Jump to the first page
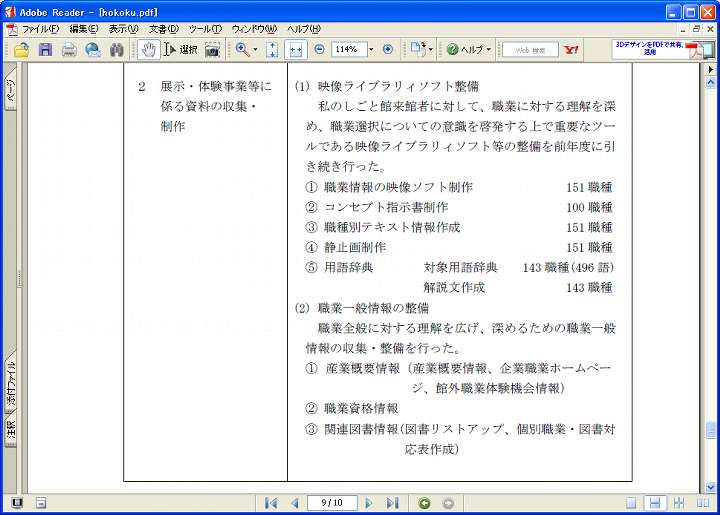720x515 pixels. pos(271,503)
